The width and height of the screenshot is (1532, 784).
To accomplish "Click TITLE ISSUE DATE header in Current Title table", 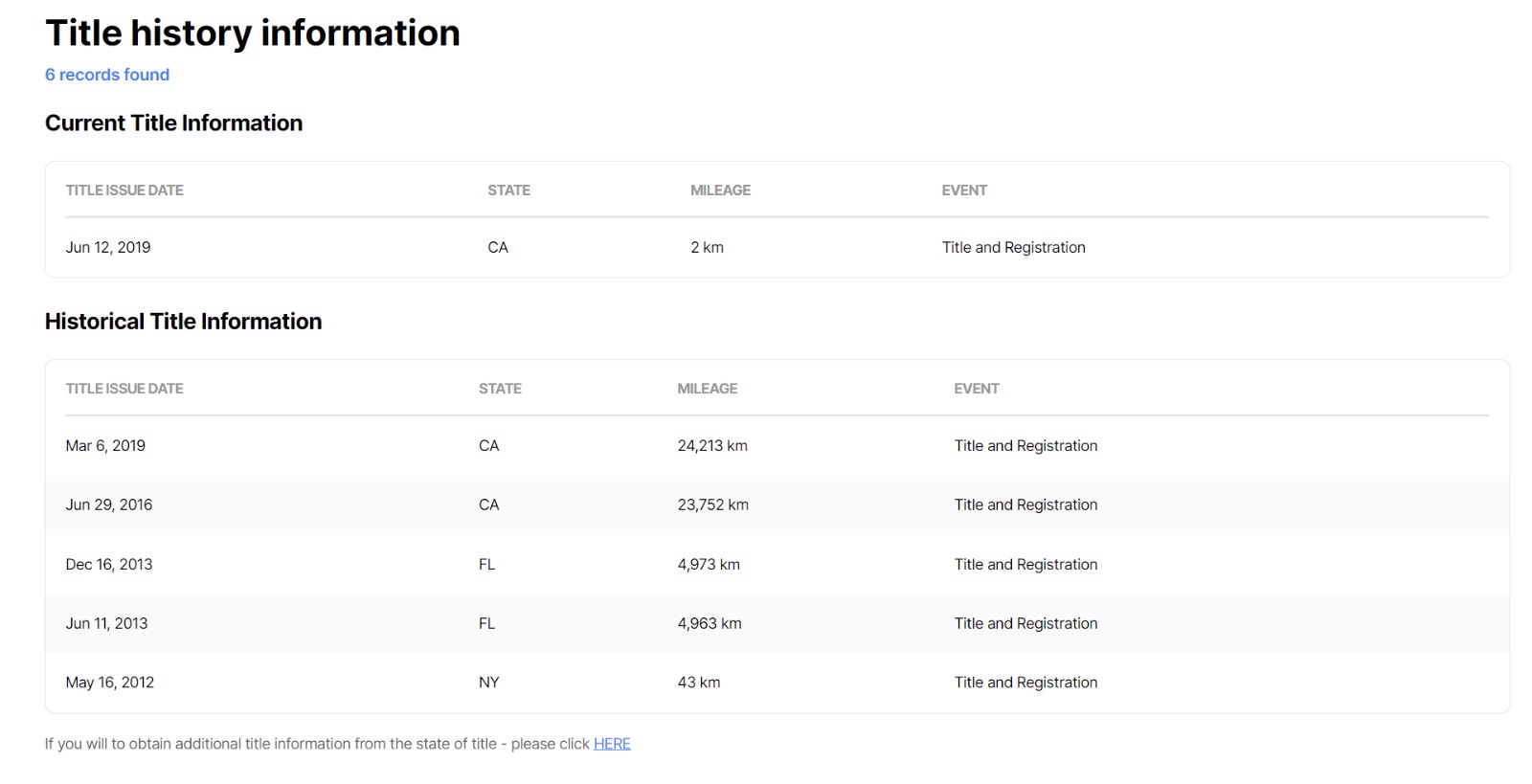I will [x=124, y=190].
